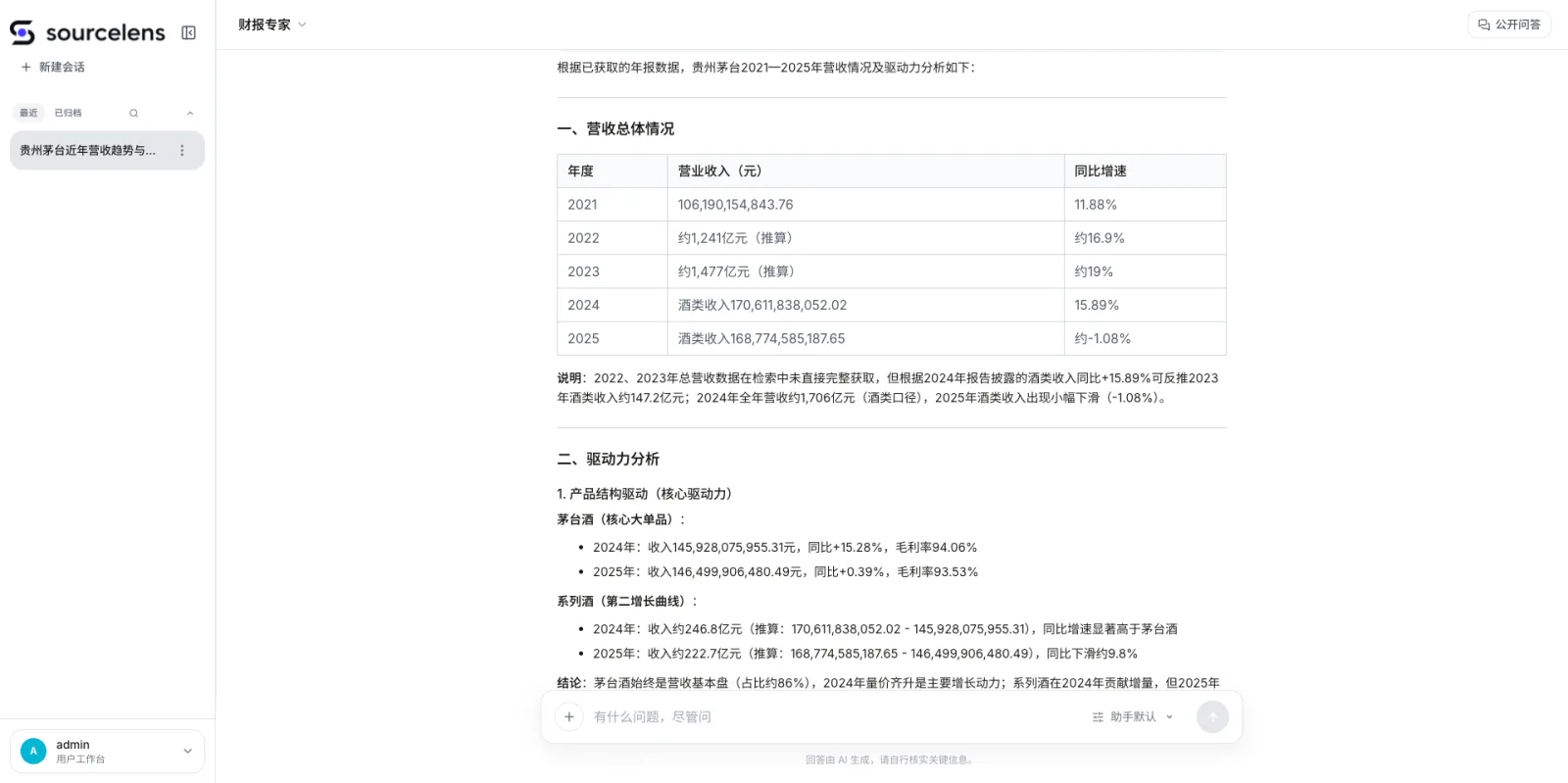Click the 茅台酒（核心大单品） label
Viewport: 1568px width, 783px height.
[x=621, y=520]
